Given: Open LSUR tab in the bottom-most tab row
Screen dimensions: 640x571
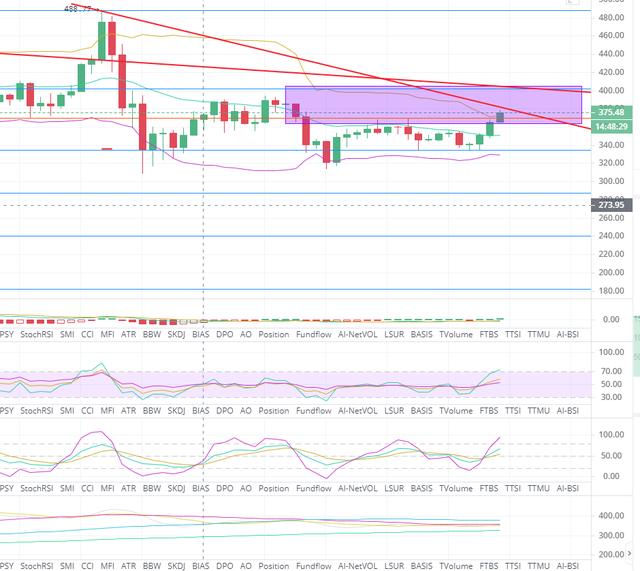Looking at the screenshot, I should click(394, 566).
